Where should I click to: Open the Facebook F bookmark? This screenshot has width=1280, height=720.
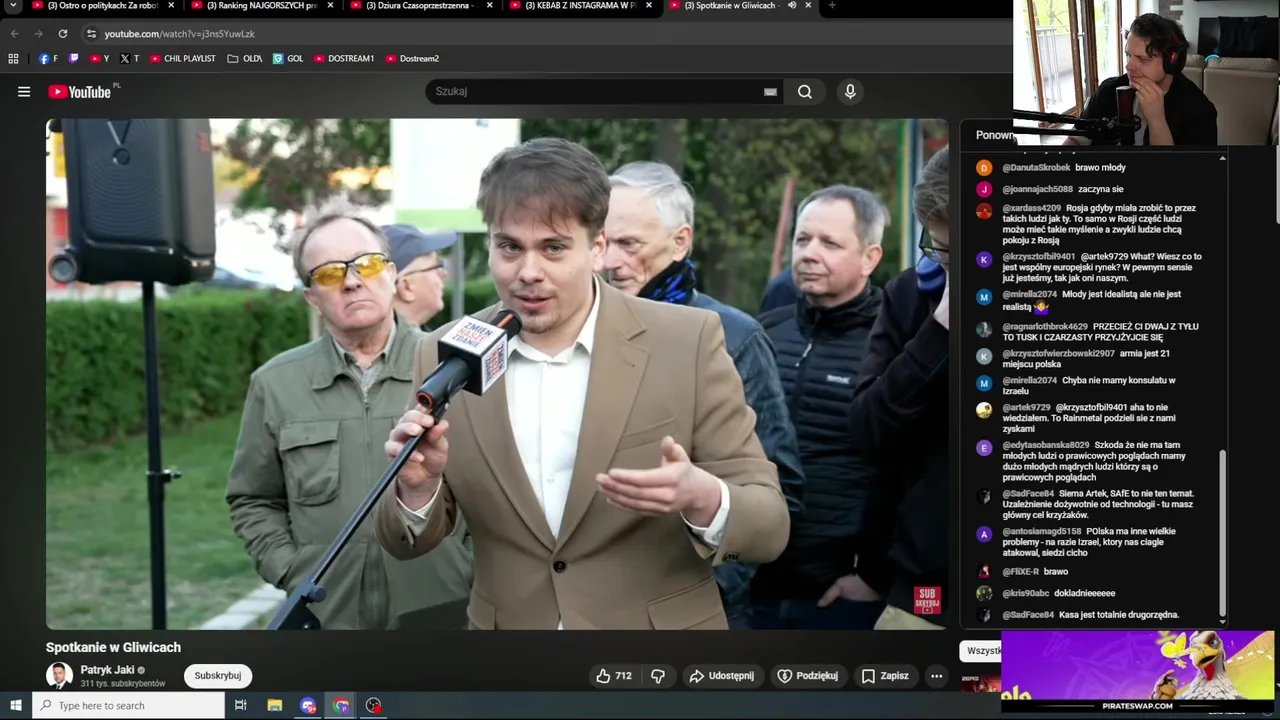click(48, 59)
